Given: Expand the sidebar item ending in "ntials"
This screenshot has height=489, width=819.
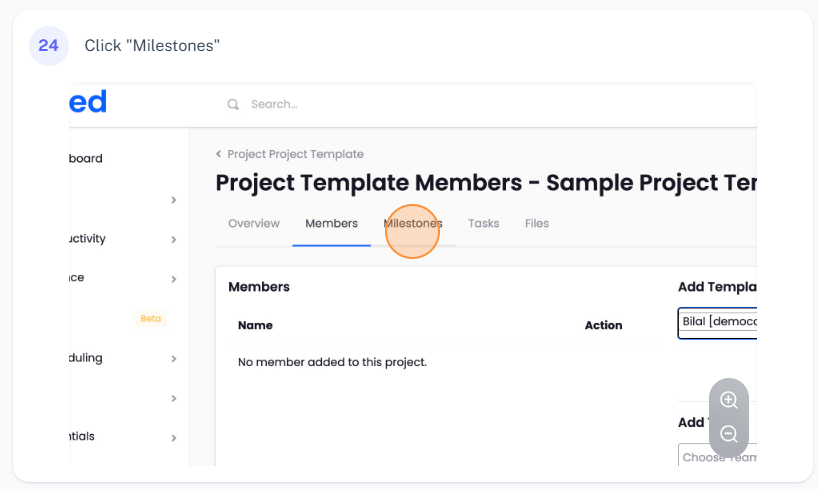Looking at the screenshot, I should click(173, 437).
